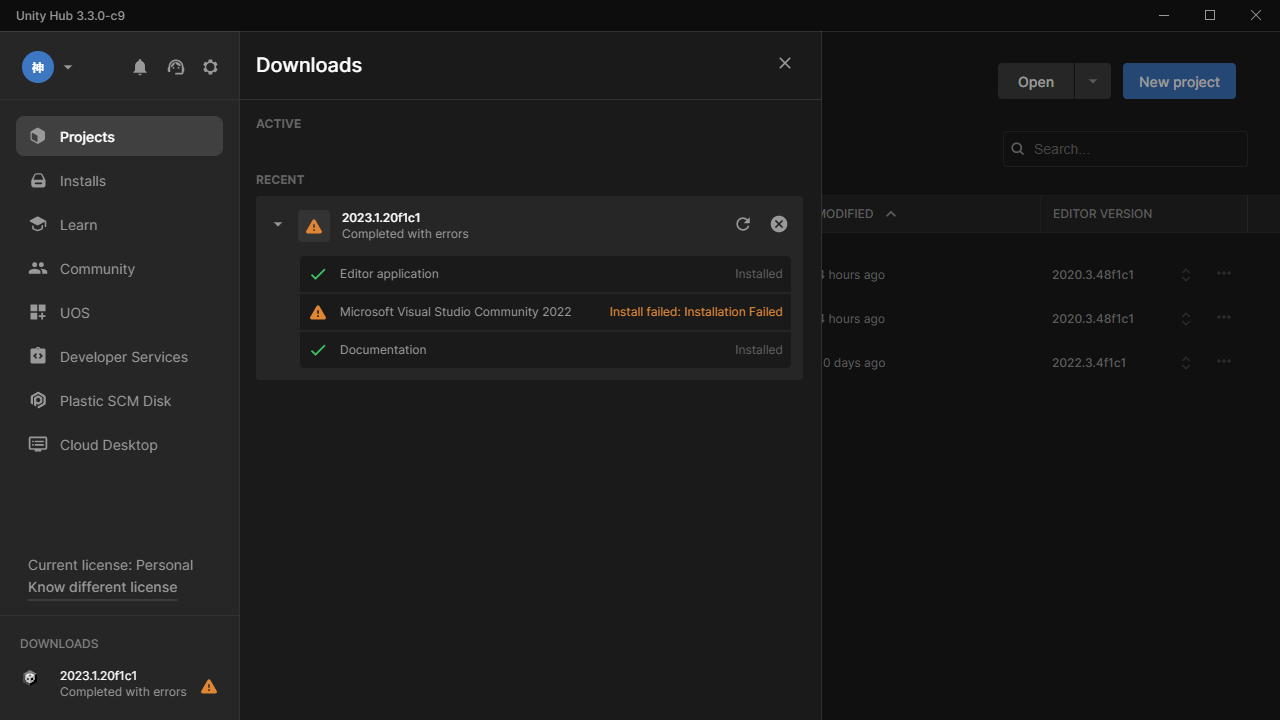Open preferences via the gear icon
Viewport: 1280px width, 720px height.
[210, 67]
